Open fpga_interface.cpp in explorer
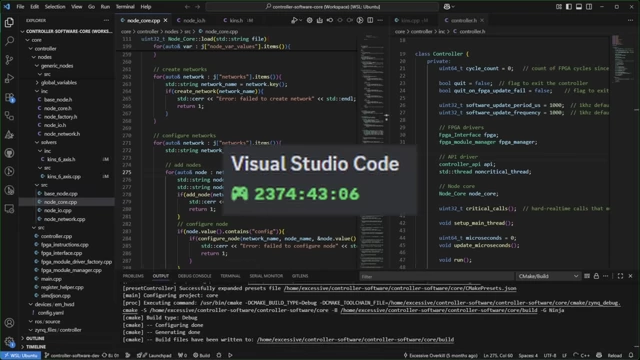Image resolution: width=640 pixels, height=360 pixels. [x=61, y=253]
